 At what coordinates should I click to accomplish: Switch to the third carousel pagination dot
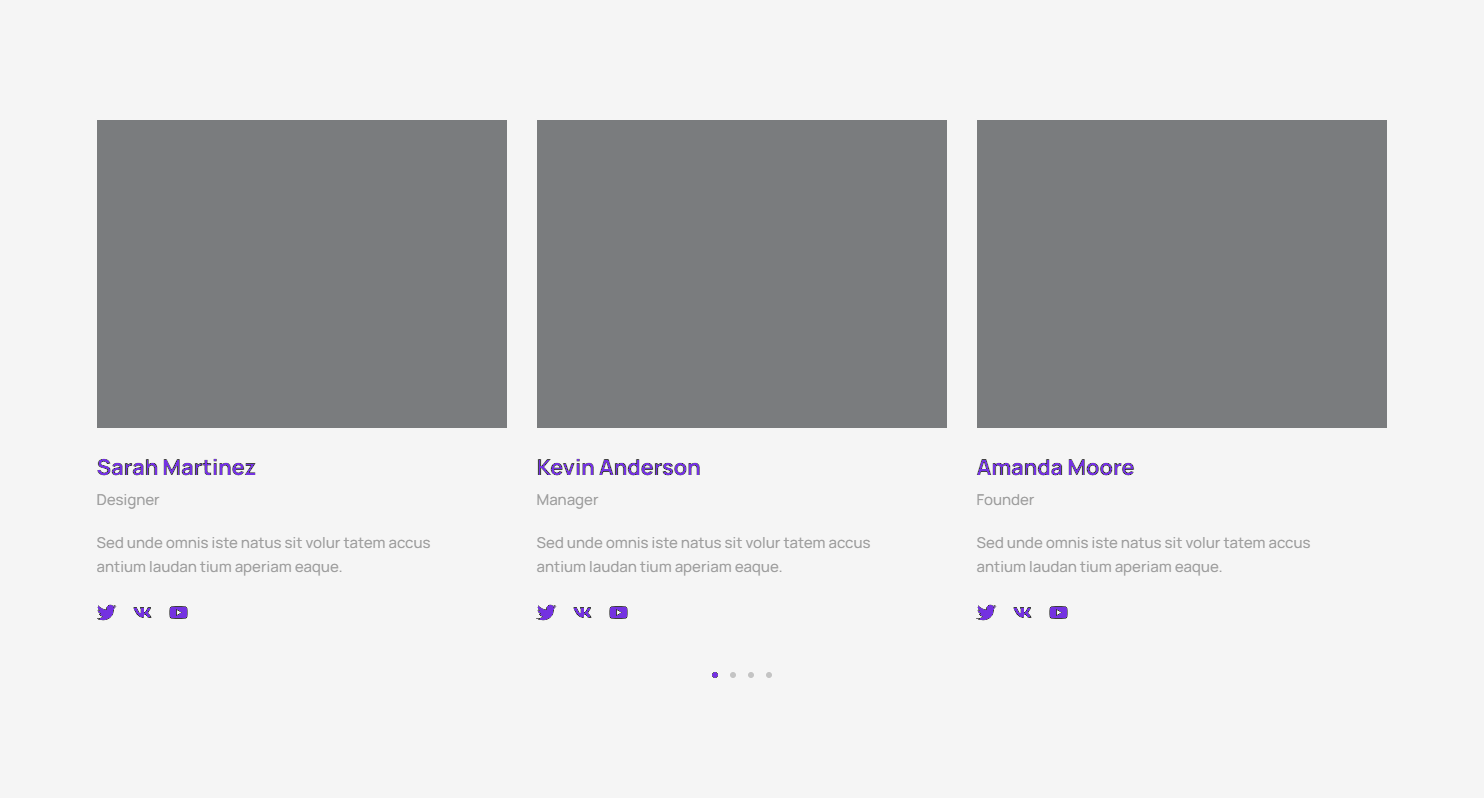(x=751, y=675)
